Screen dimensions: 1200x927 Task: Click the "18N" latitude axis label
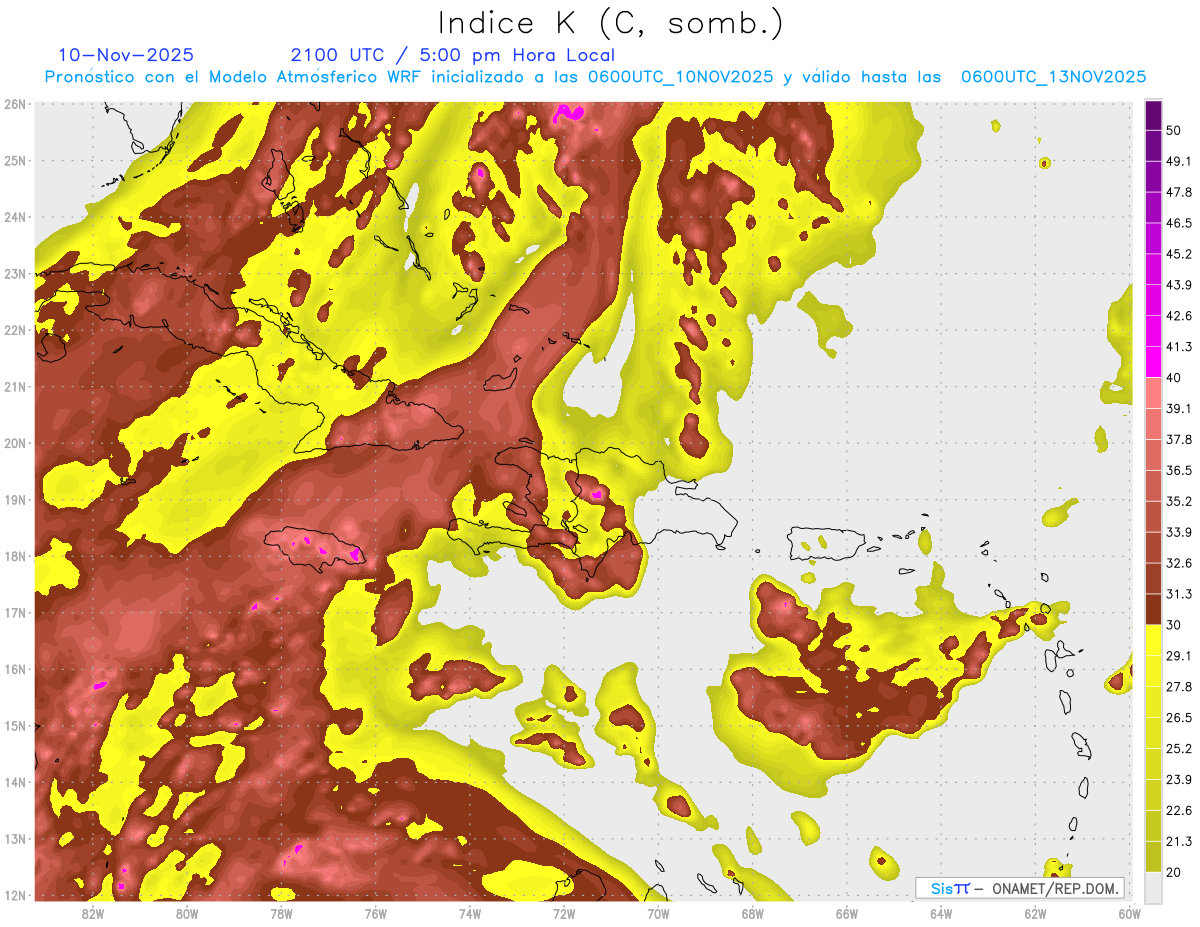[15, 556]
